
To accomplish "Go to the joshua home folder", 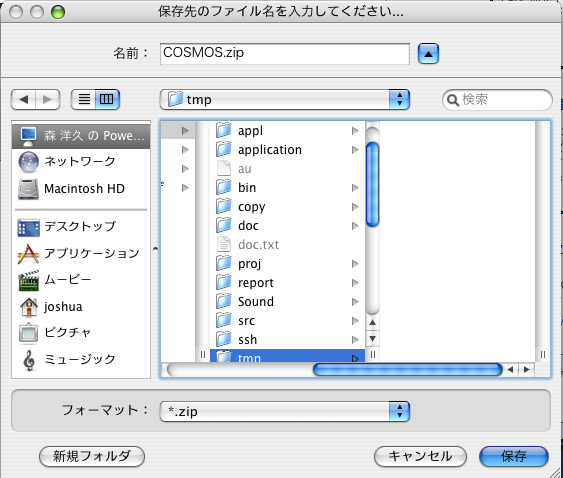I will [81, 307].
